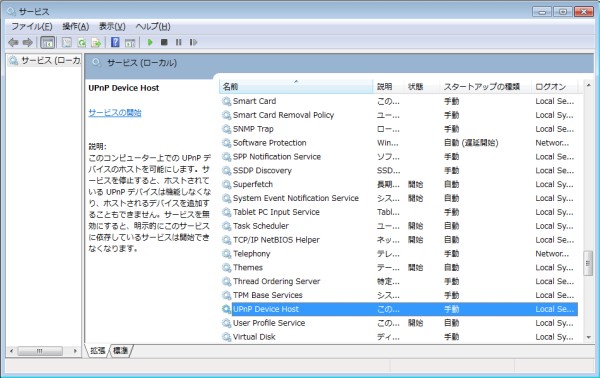Select the Tablet PC Input Service row

tap(399, 212)
